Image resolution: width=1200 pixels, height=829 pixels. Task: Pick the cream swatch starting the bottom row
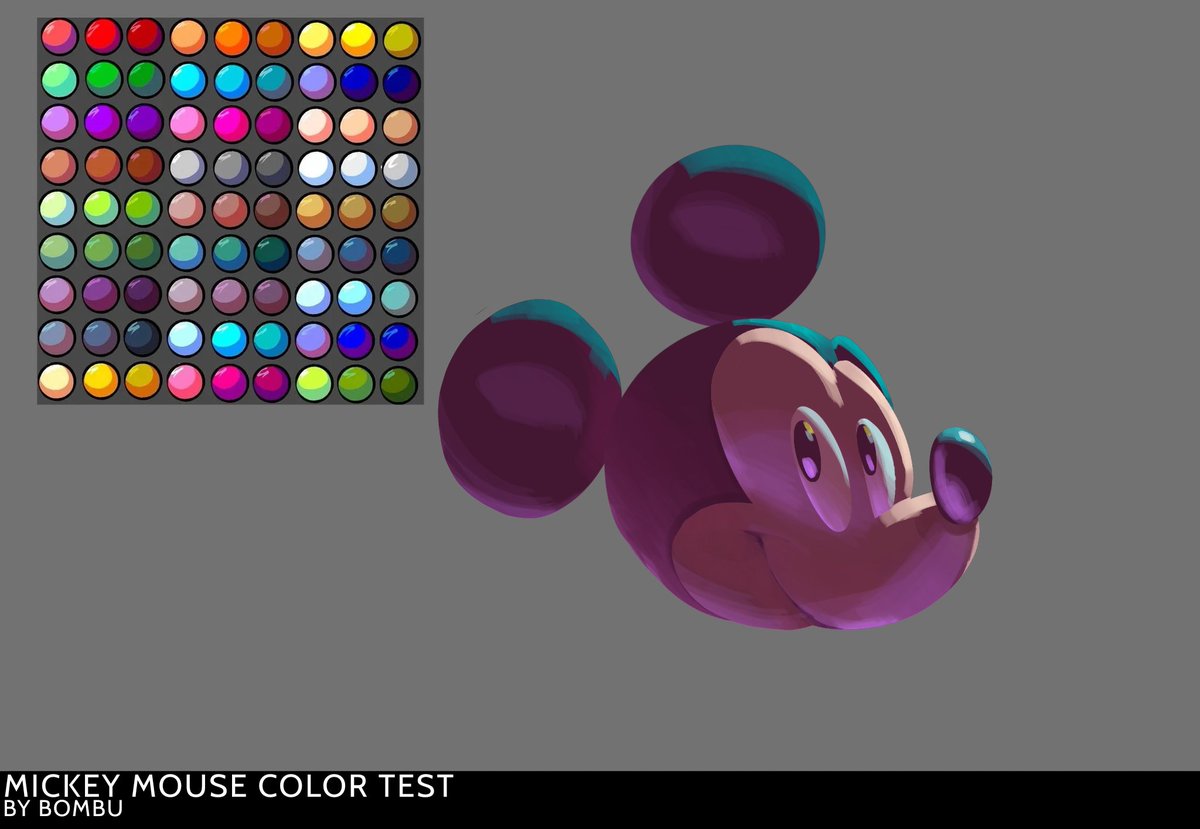click(x=57, y=381)
